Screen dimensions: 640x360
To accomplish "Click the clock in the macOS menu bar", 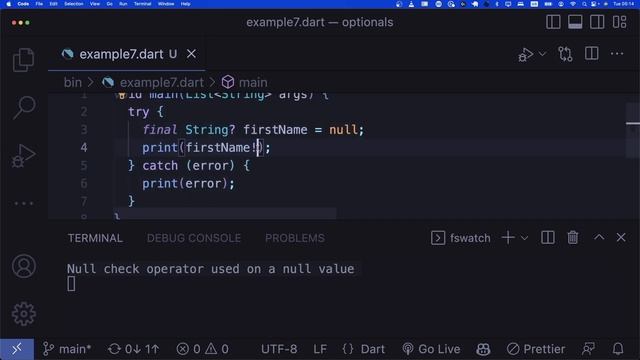I will tap(624, 4).
